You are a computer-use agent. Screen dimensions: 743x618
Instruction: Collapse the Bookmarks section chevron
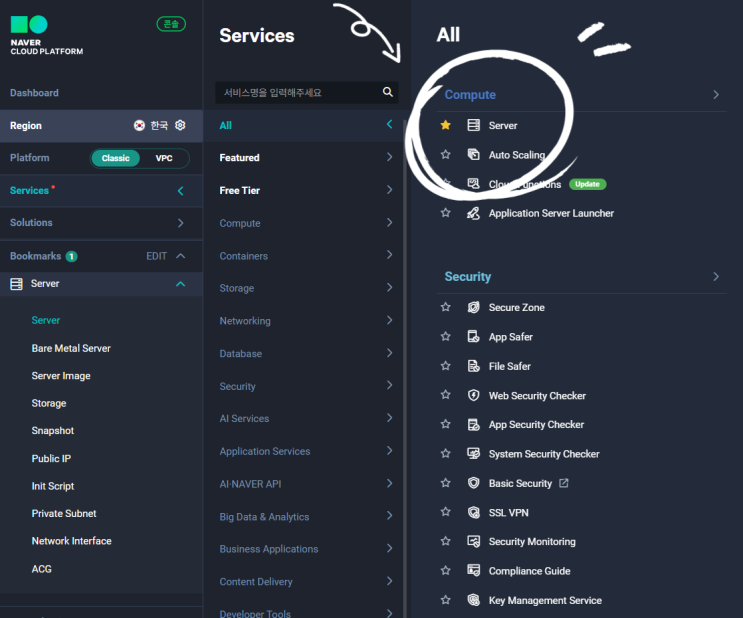pyautogui.click(x=181, y=256)
